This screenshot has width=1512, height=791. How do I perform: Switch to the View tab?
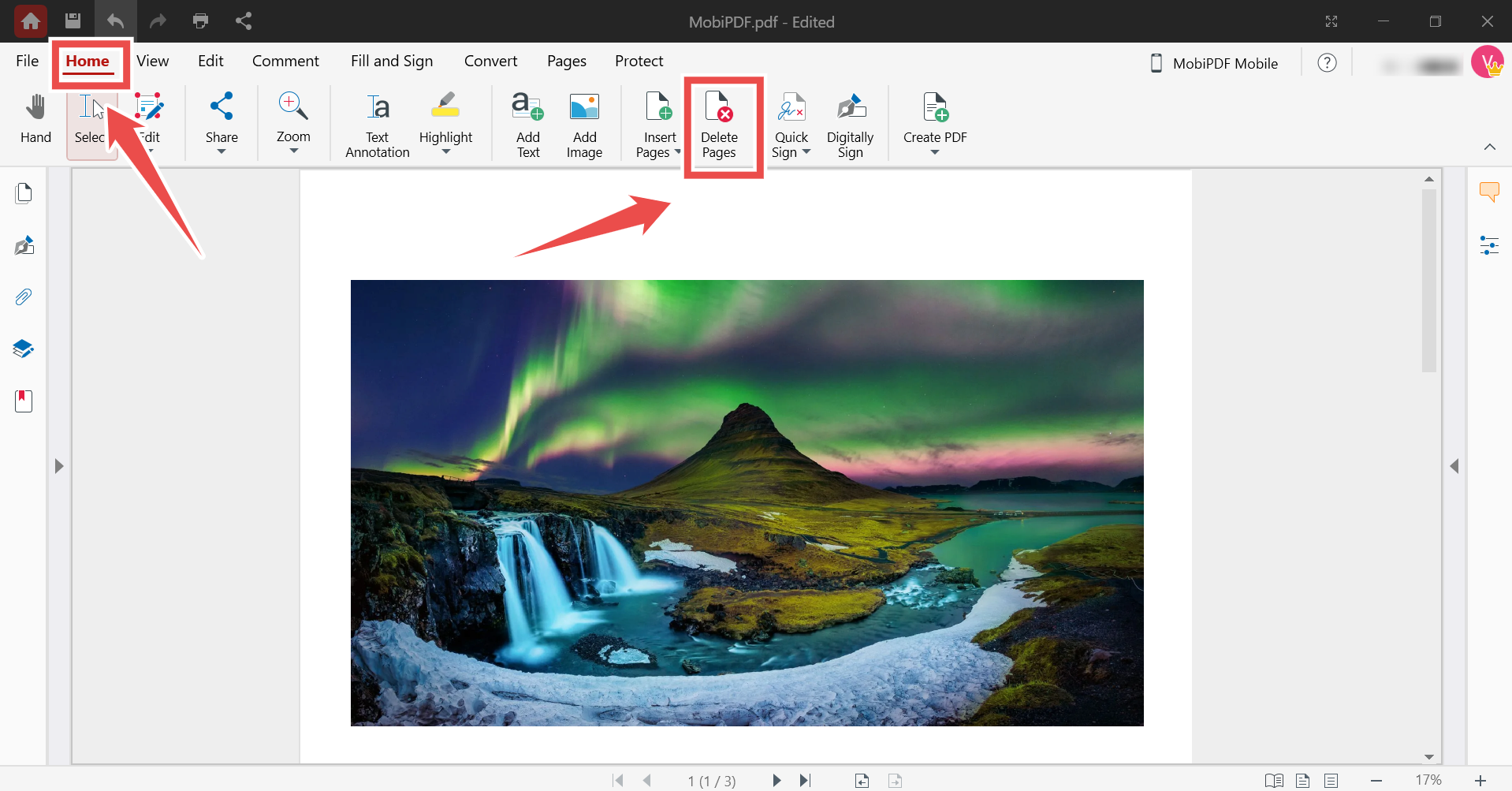click(152, 62)
